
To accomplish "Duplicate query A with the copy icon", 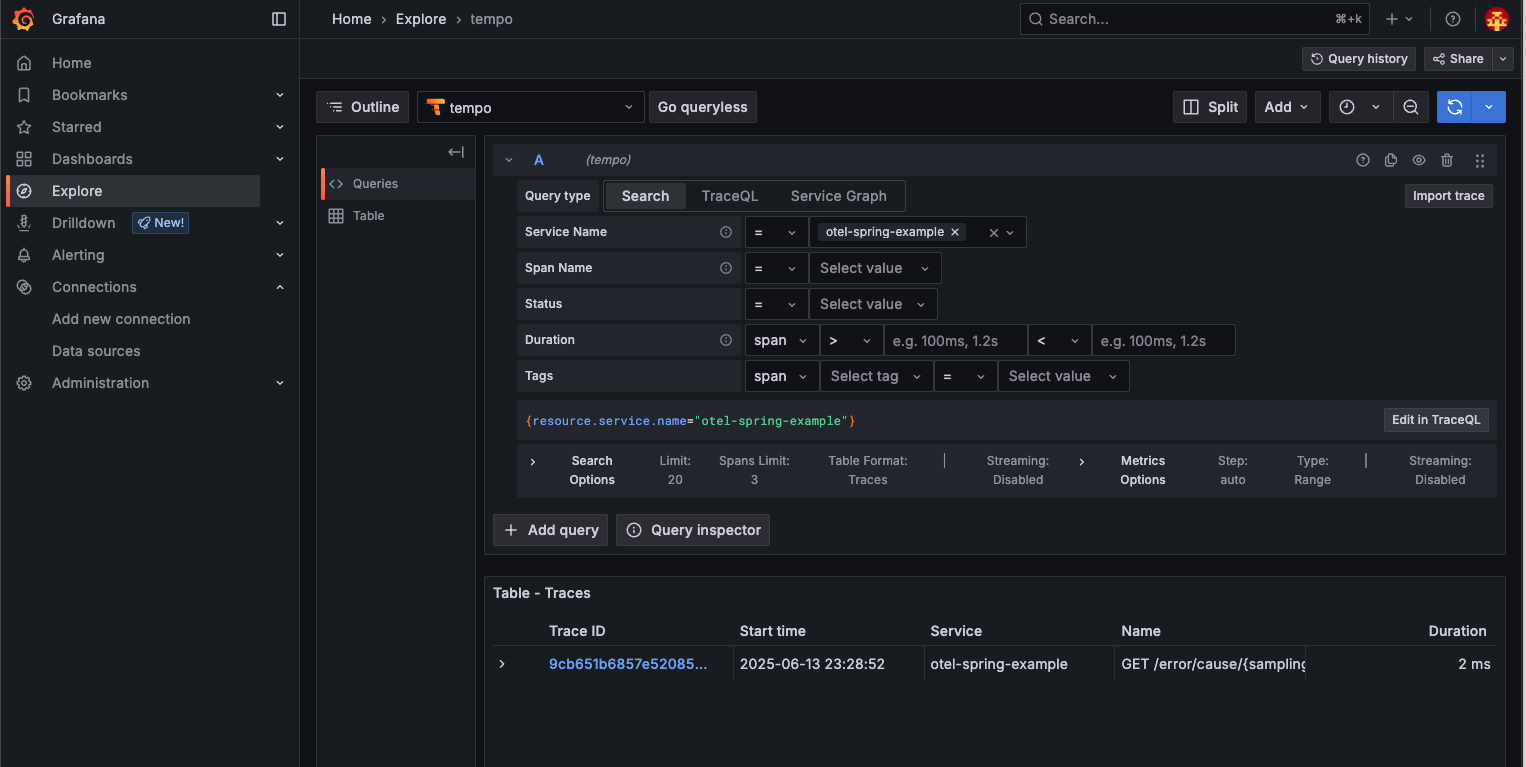I will click(1390, 160).
